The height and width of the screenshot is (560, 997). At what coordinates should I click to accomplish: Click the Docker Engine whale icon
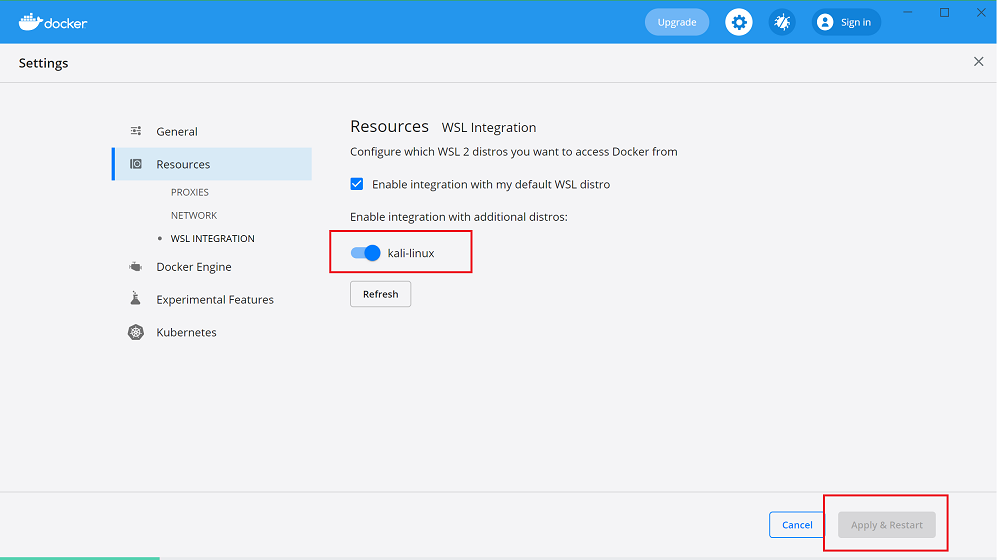pos(136,267)
